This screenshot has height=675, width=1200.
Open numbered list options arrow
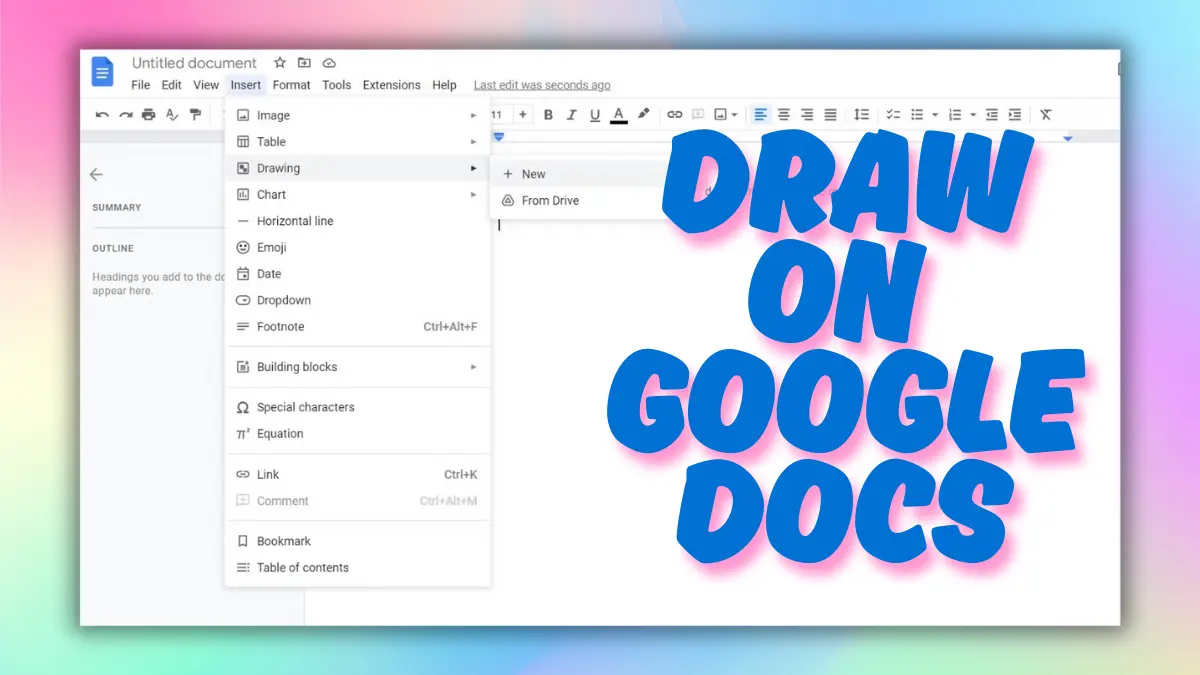click(x=973, y=115)
